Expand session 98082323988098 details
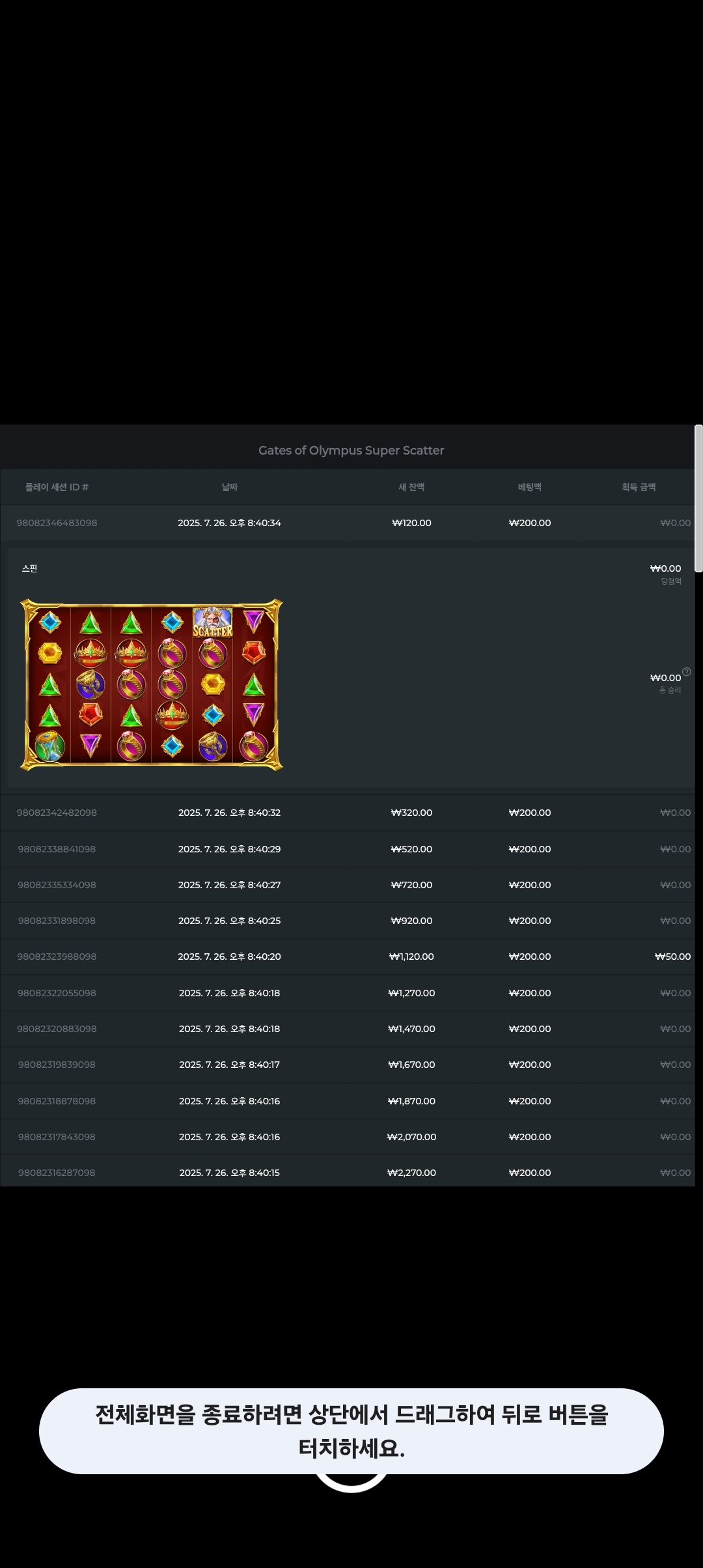This screenshot has height=1568, width=703. tap(348, 957)
